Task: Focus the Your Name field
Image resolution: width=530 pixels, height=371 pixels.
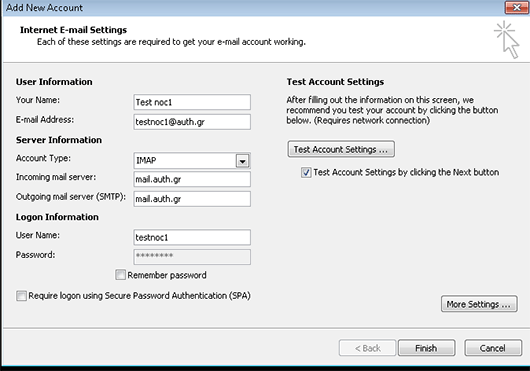Action: coord(192,102)
